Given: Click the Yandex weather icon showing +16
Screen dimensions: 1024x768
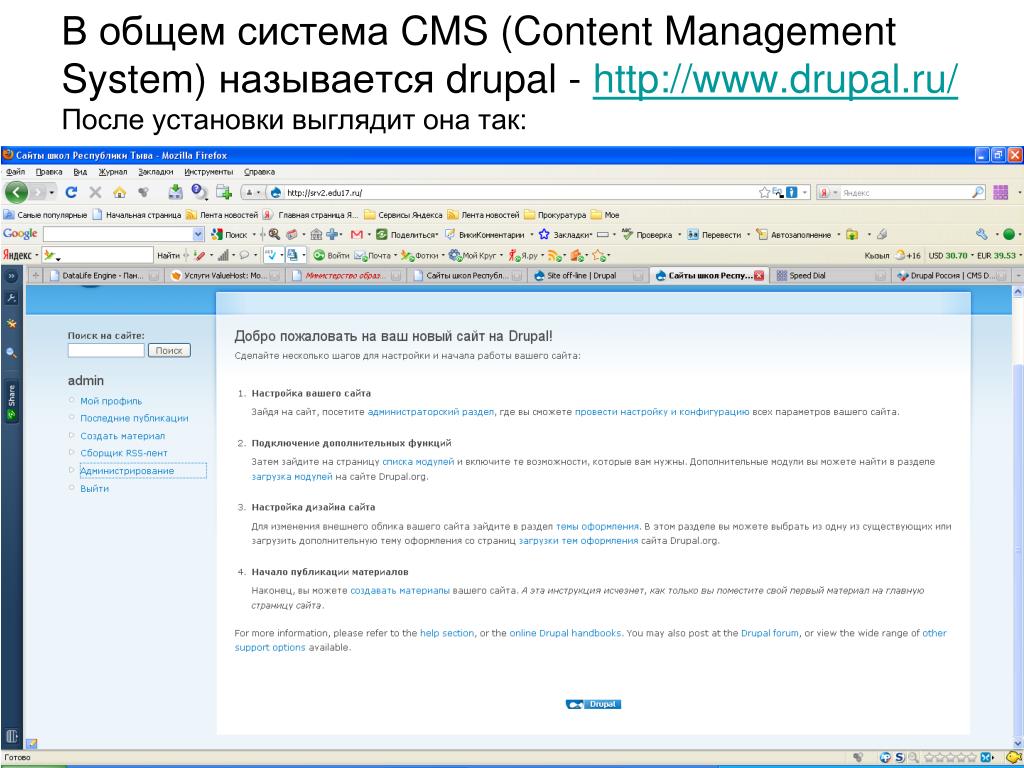Looking at the screenshot, I should click(x=901, y=255).
